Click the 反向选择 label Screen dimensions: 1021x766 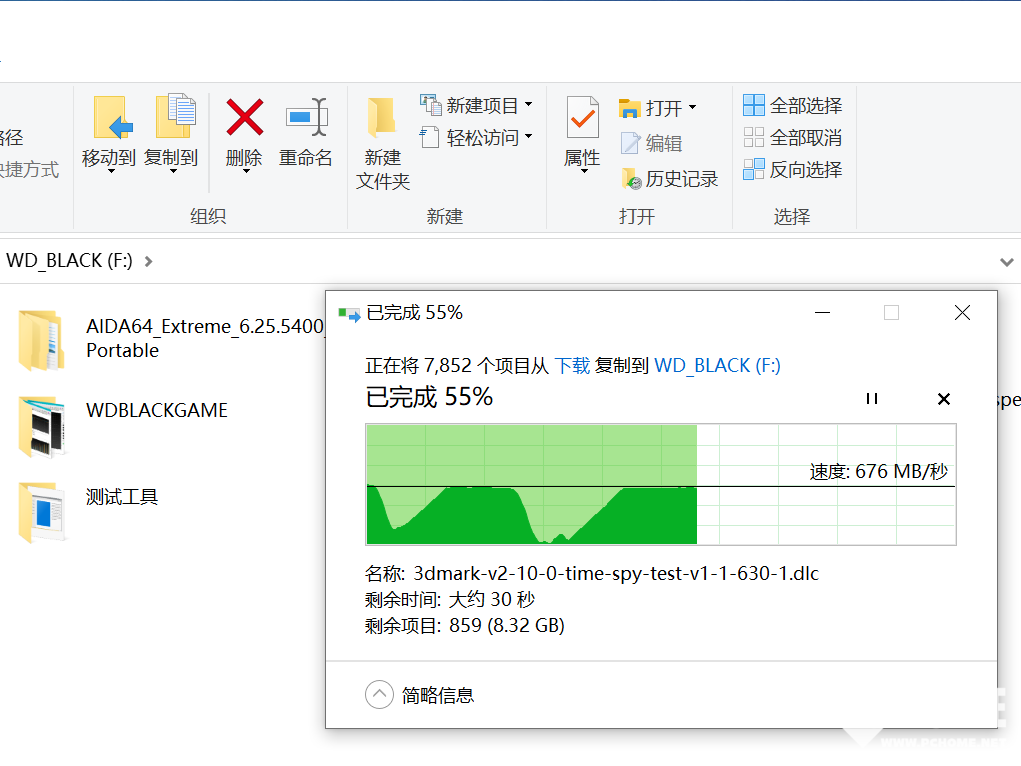(805, 170)
